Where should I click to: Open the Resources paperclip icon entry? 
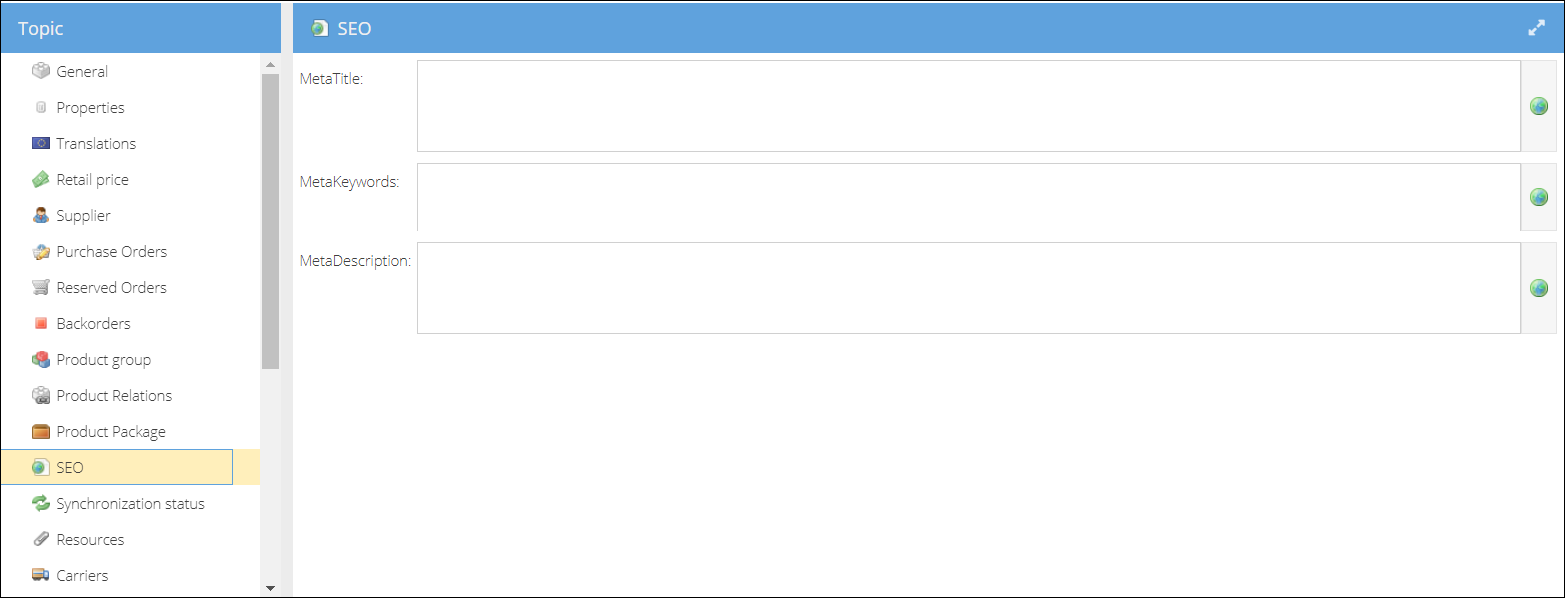[x=41, y=539]
